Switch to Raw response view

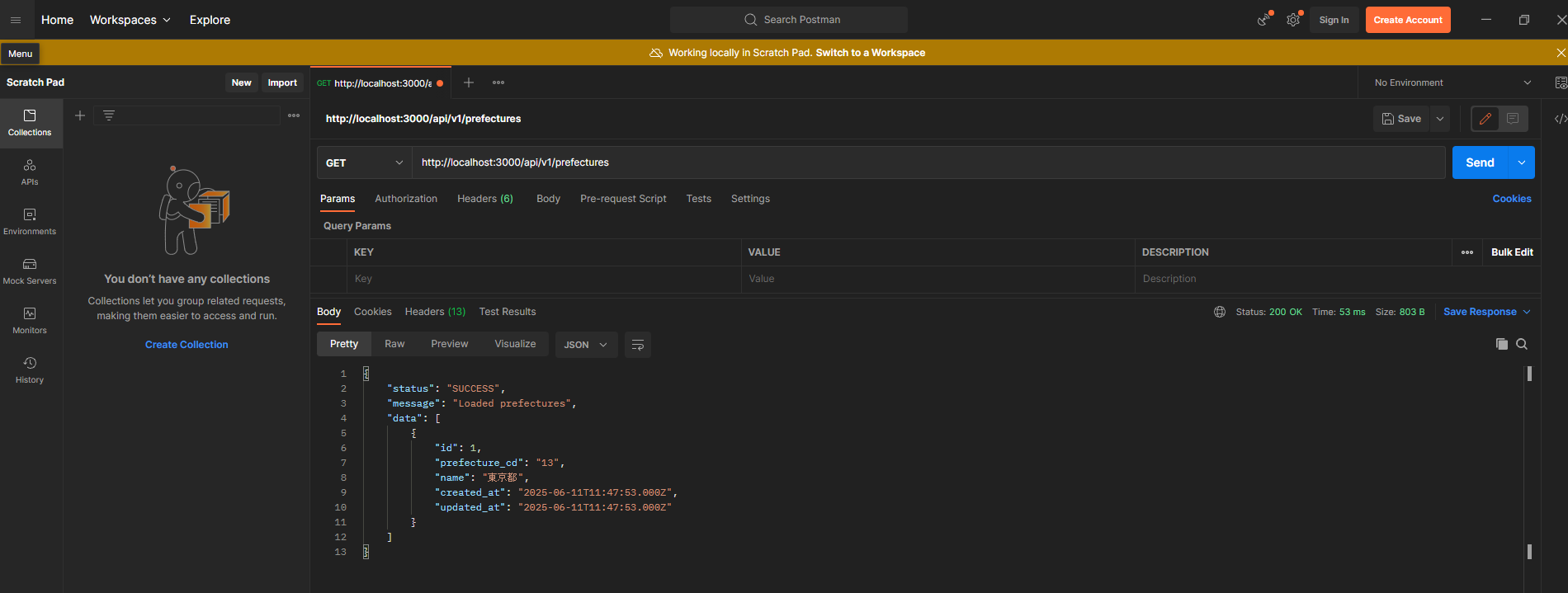click(x=394, y=344)
